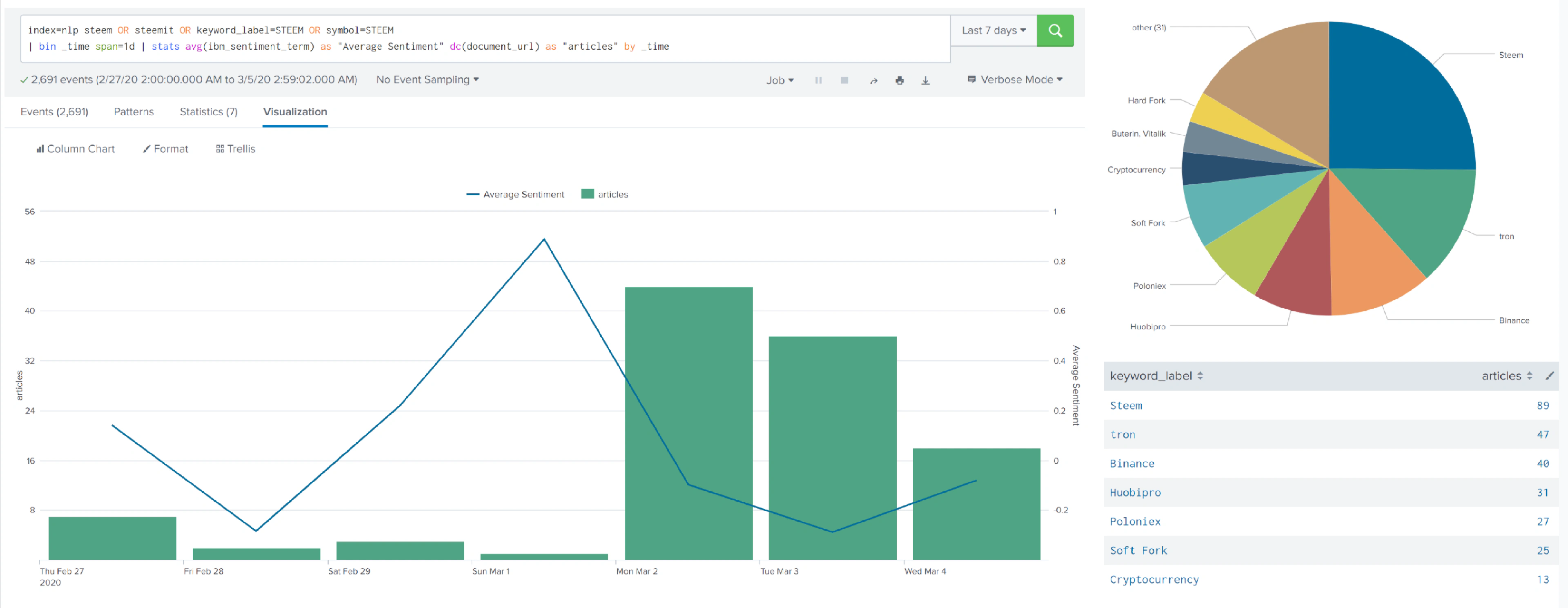Open the pencil edit icon in table header
Screen dimensions: 1568x608
click(1550, 376)
